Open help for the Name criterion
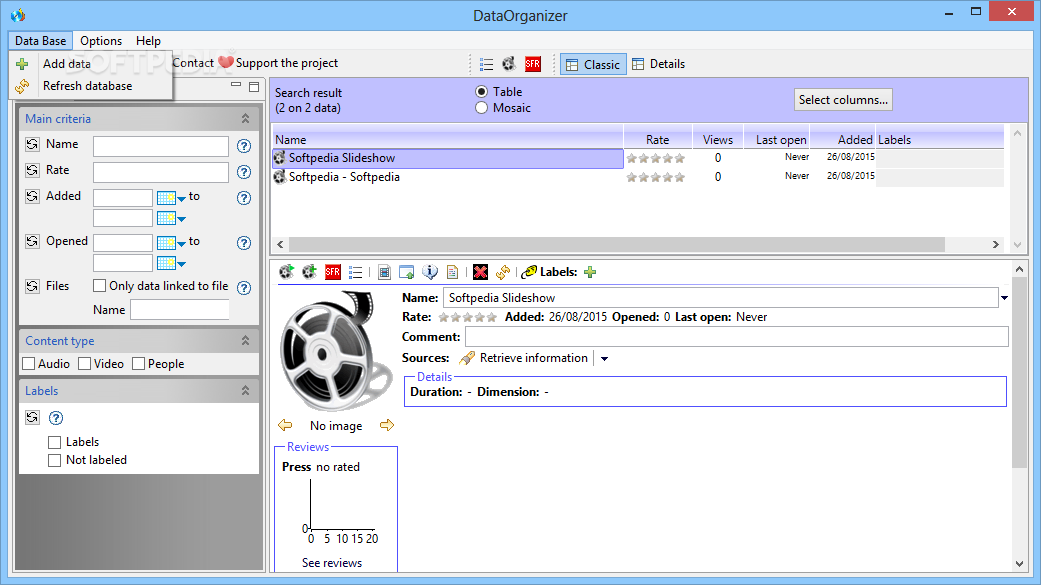This screenshot has height=585, width=1041. point(244,146)
